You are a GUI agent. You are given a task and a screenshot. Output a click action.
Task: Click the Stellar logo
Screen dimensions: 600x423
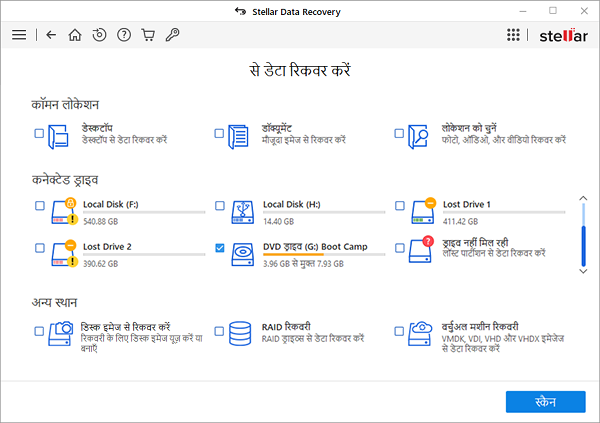pos(563,36)
